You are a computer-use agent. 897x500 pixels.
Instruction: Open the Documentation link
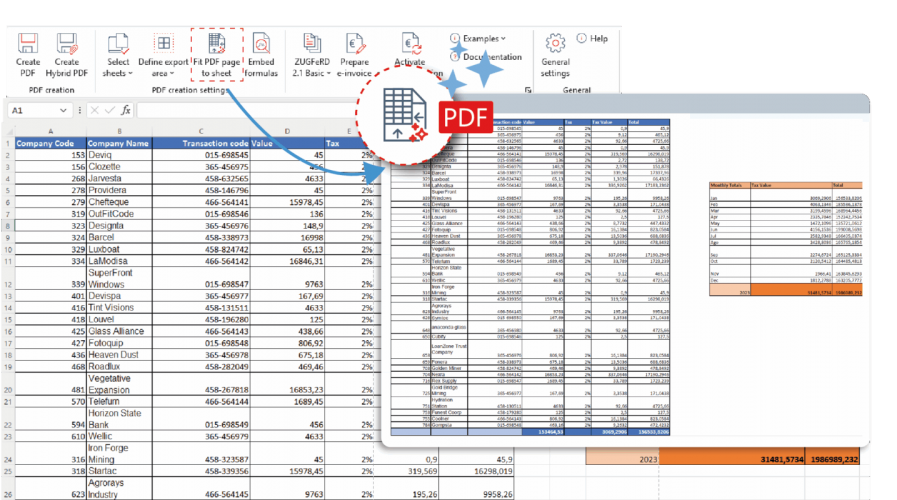(491, 57)
